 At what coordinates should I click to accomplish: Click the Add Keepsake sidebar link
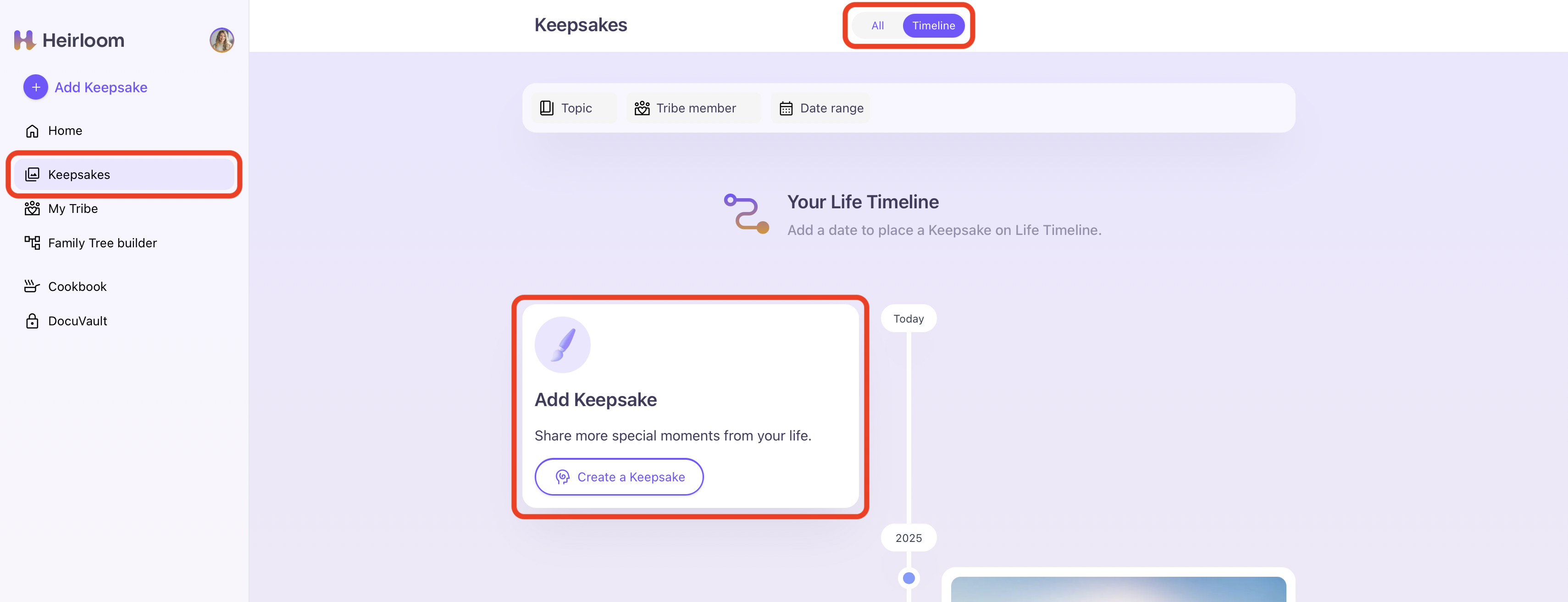click(101, 88)
